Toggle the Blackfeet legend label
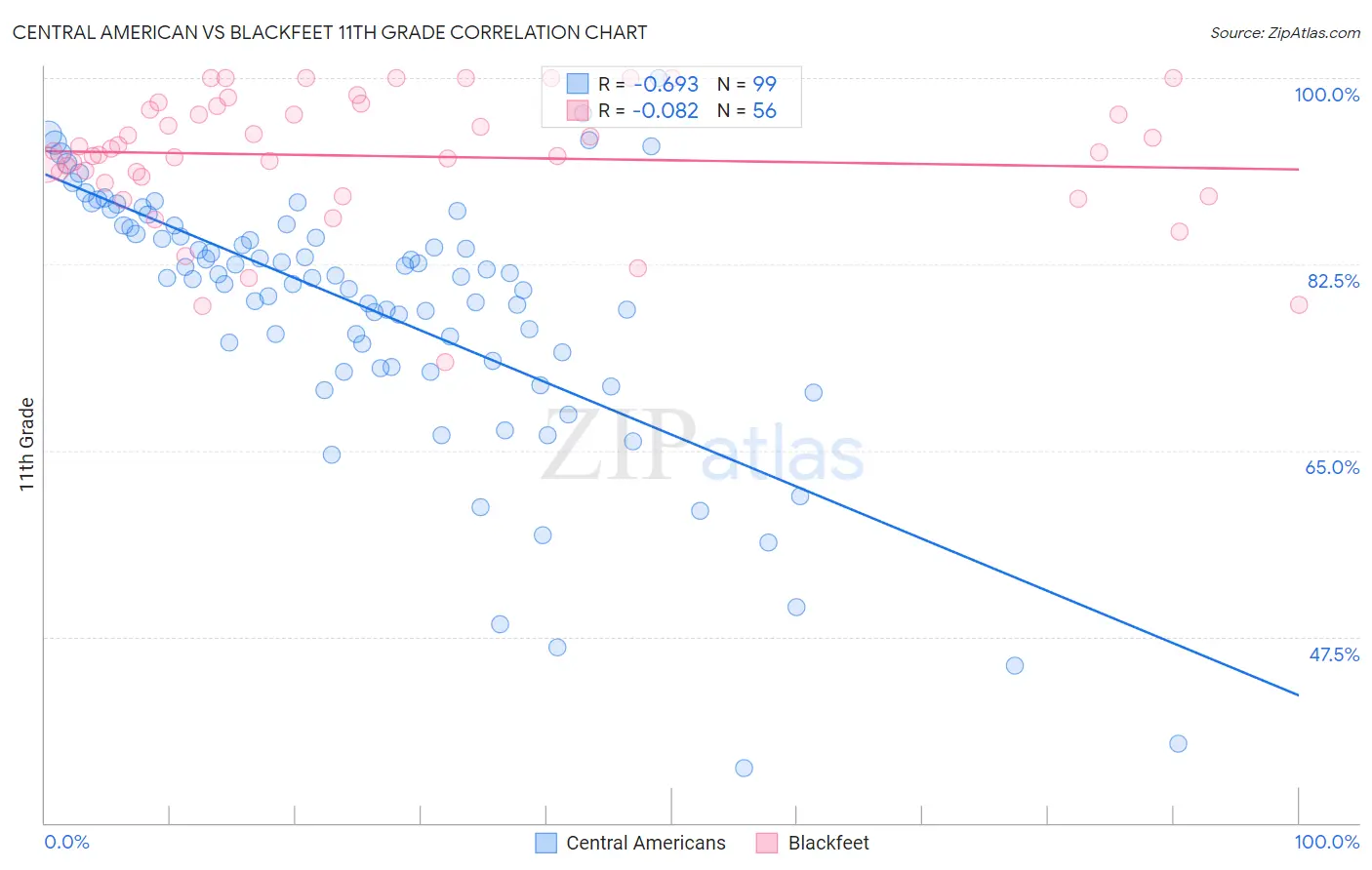The height and width of the screenshot is (870, 1372). [828, 843]
